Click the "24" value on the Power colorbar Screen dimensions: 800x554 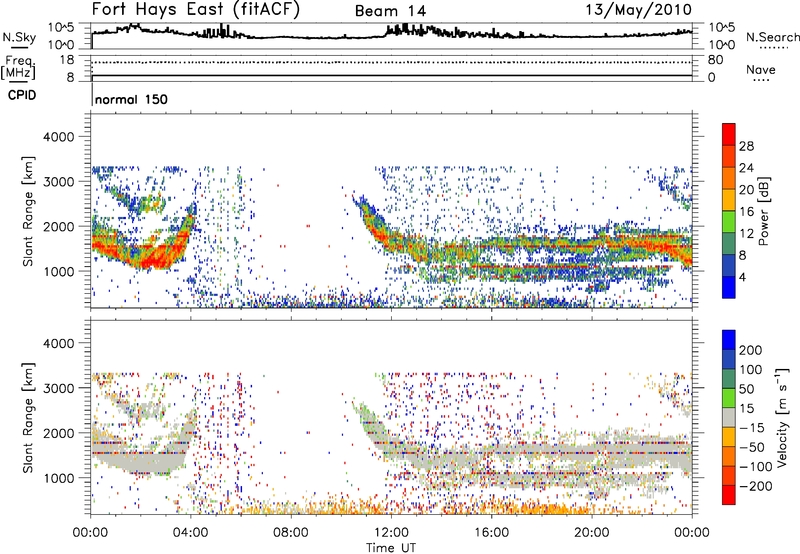pyautogui.click(x=746, y=168)
